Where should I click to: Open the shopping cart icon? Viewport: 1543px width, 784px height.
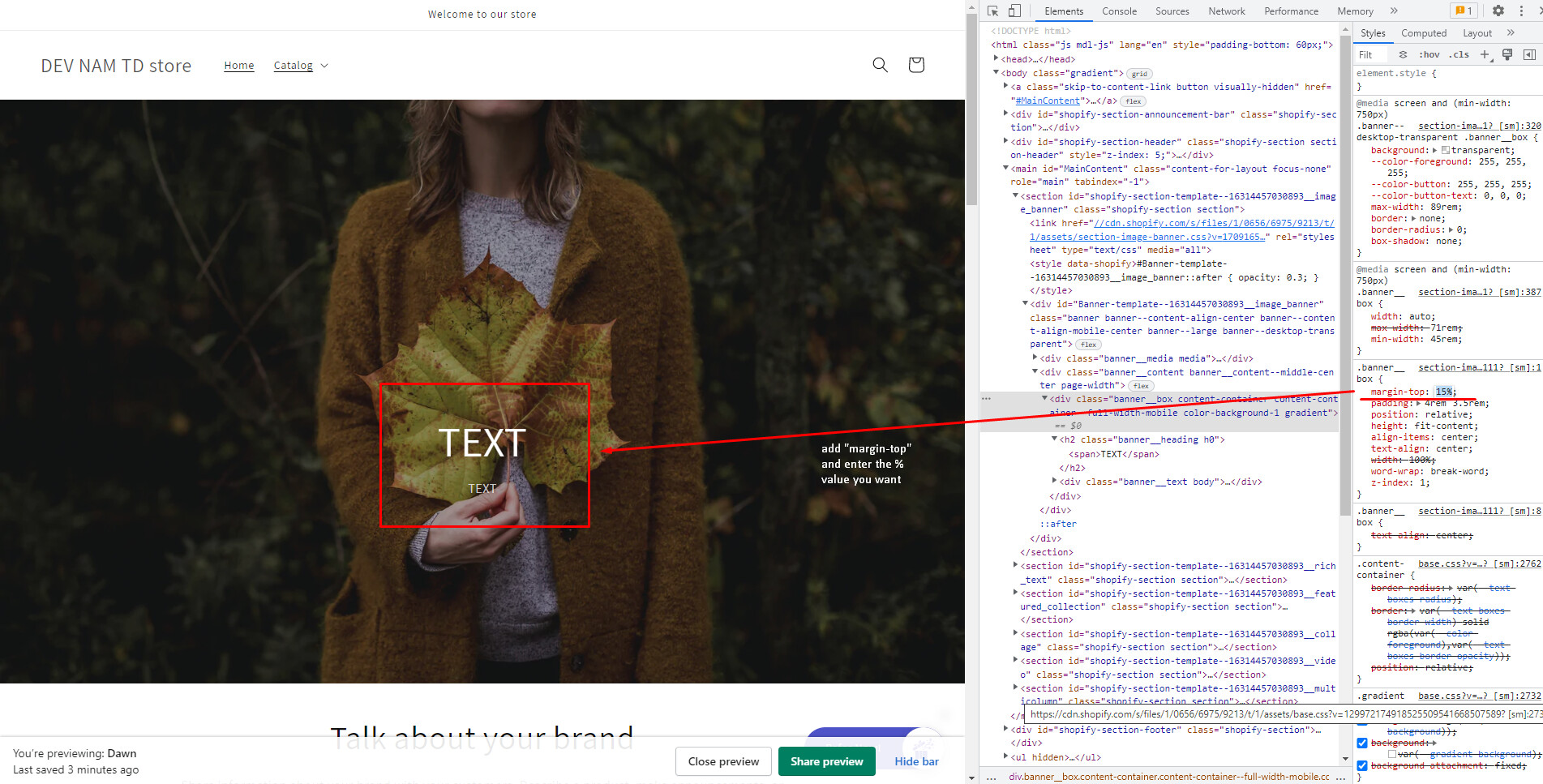pyautogui.click(x=916, y=65)
